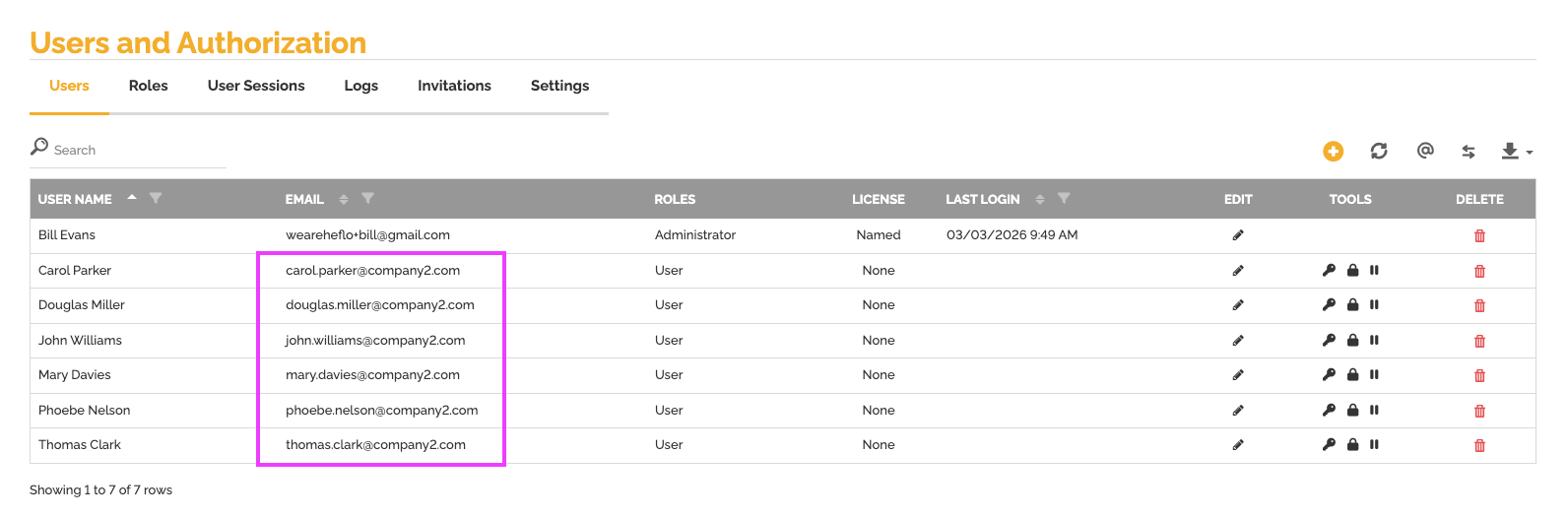The width and height of the screenshot is (1568, 518).
Task: Click the @ email icon in toolbar
Action: [x=1424, y=151]
